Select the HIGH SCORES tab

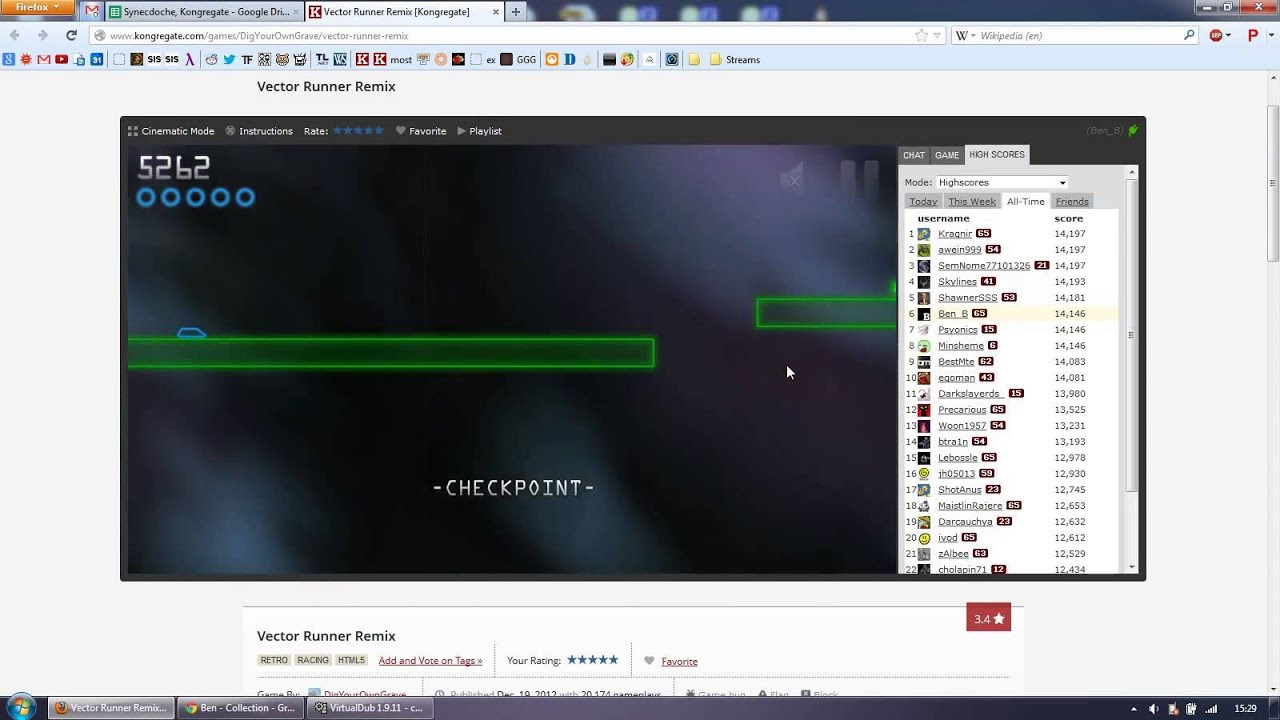pyautogui.click(x=997, y=155)
